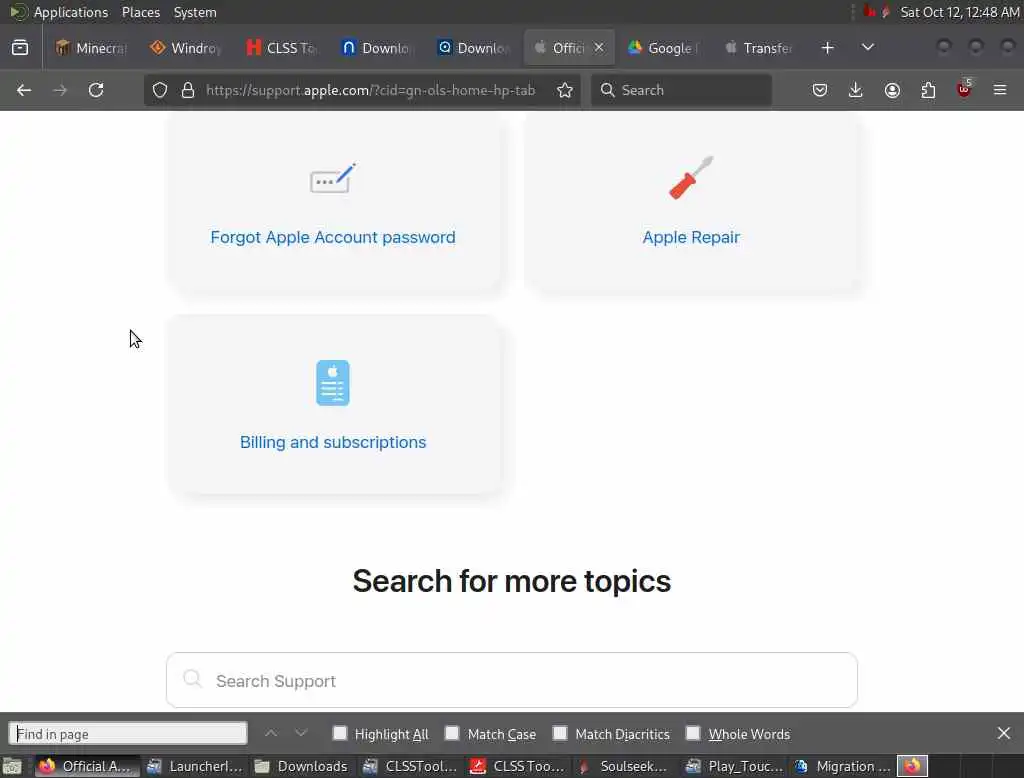The height and width of the screenshot is (778, 1024).
Task: Jump to previous find result
Action: click(x=271, y=734)
